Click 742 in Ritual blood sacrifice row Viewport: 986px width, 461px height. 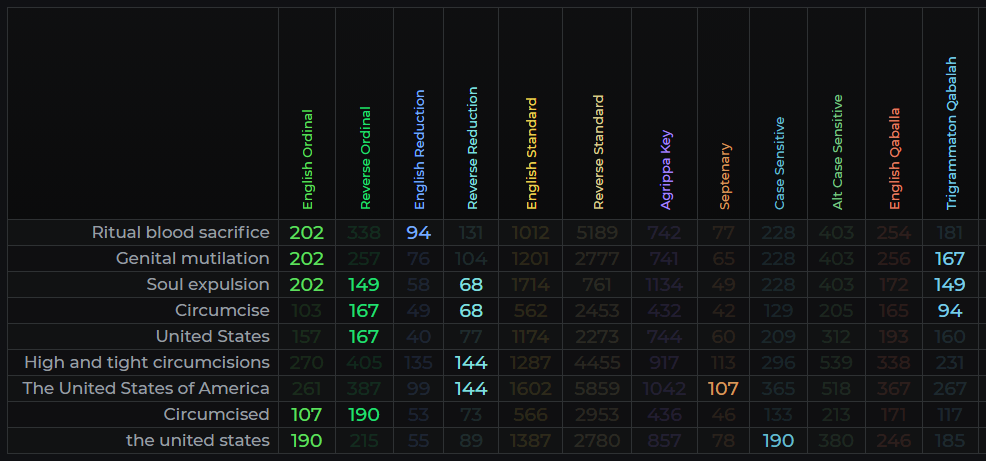[x=665, y=233]
